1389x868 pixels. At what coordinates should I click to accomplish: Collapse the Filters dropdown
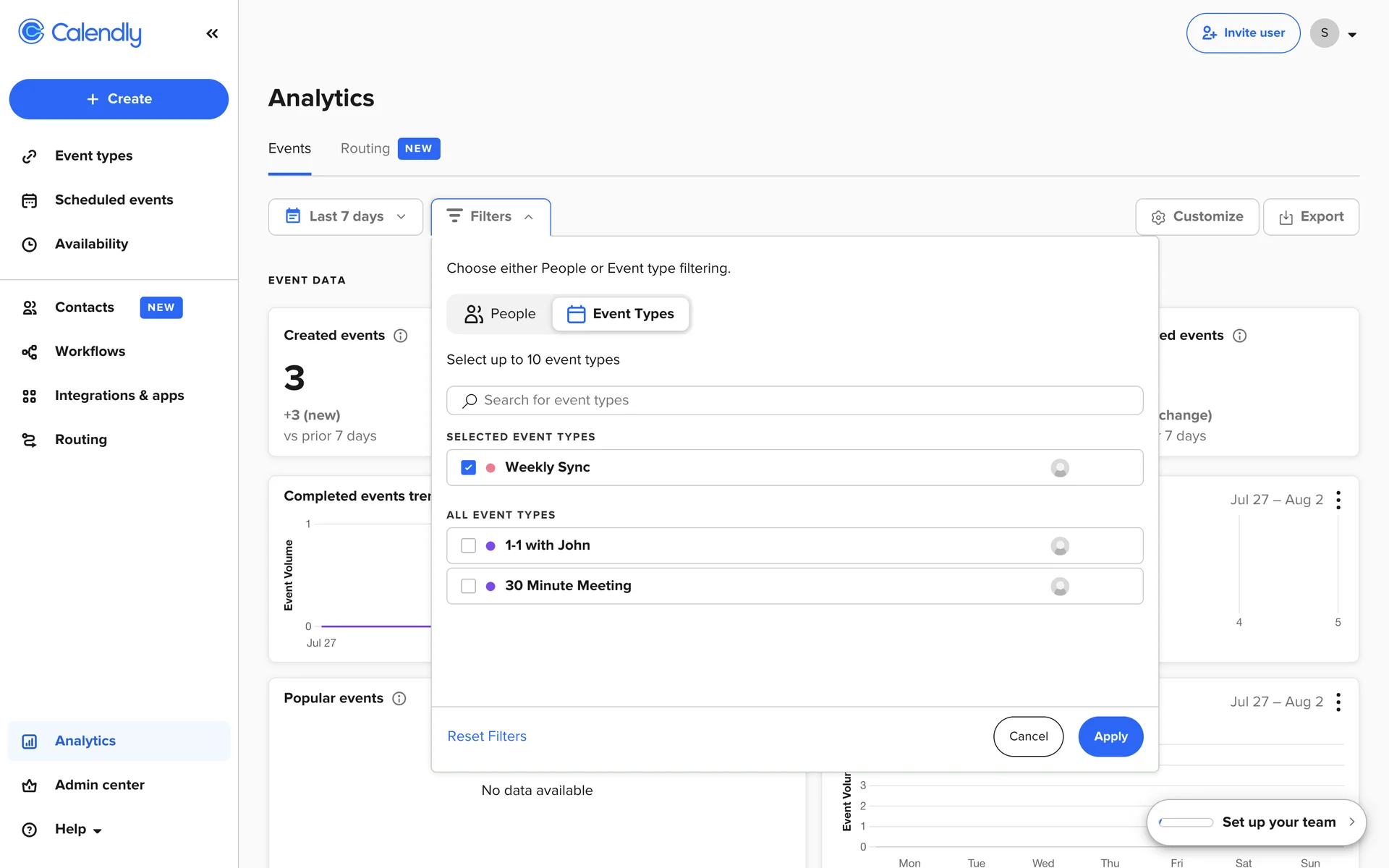[490, 217]
